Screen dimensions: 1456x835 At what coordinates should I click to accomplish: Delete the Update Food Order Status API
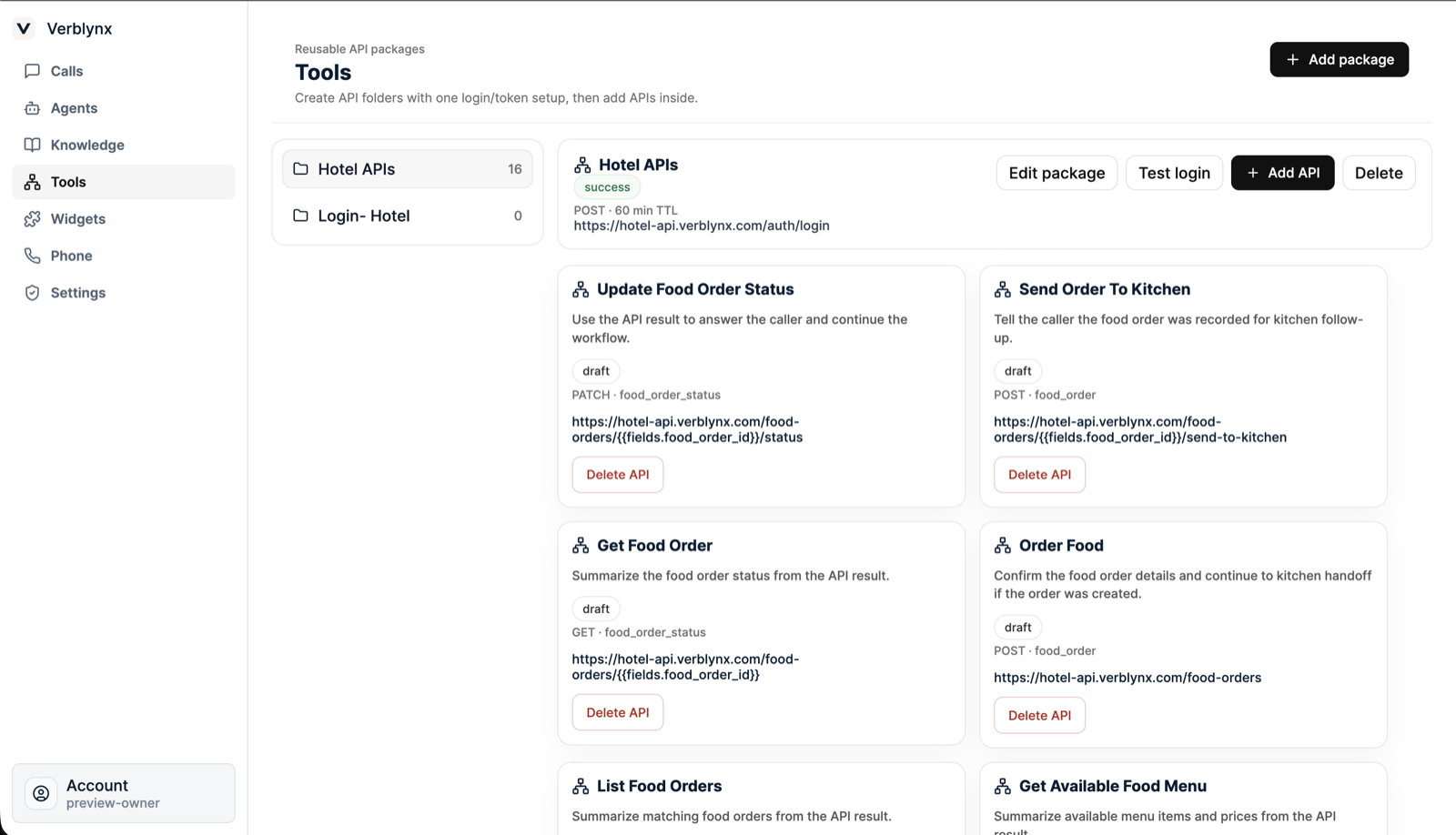(618, 475)
